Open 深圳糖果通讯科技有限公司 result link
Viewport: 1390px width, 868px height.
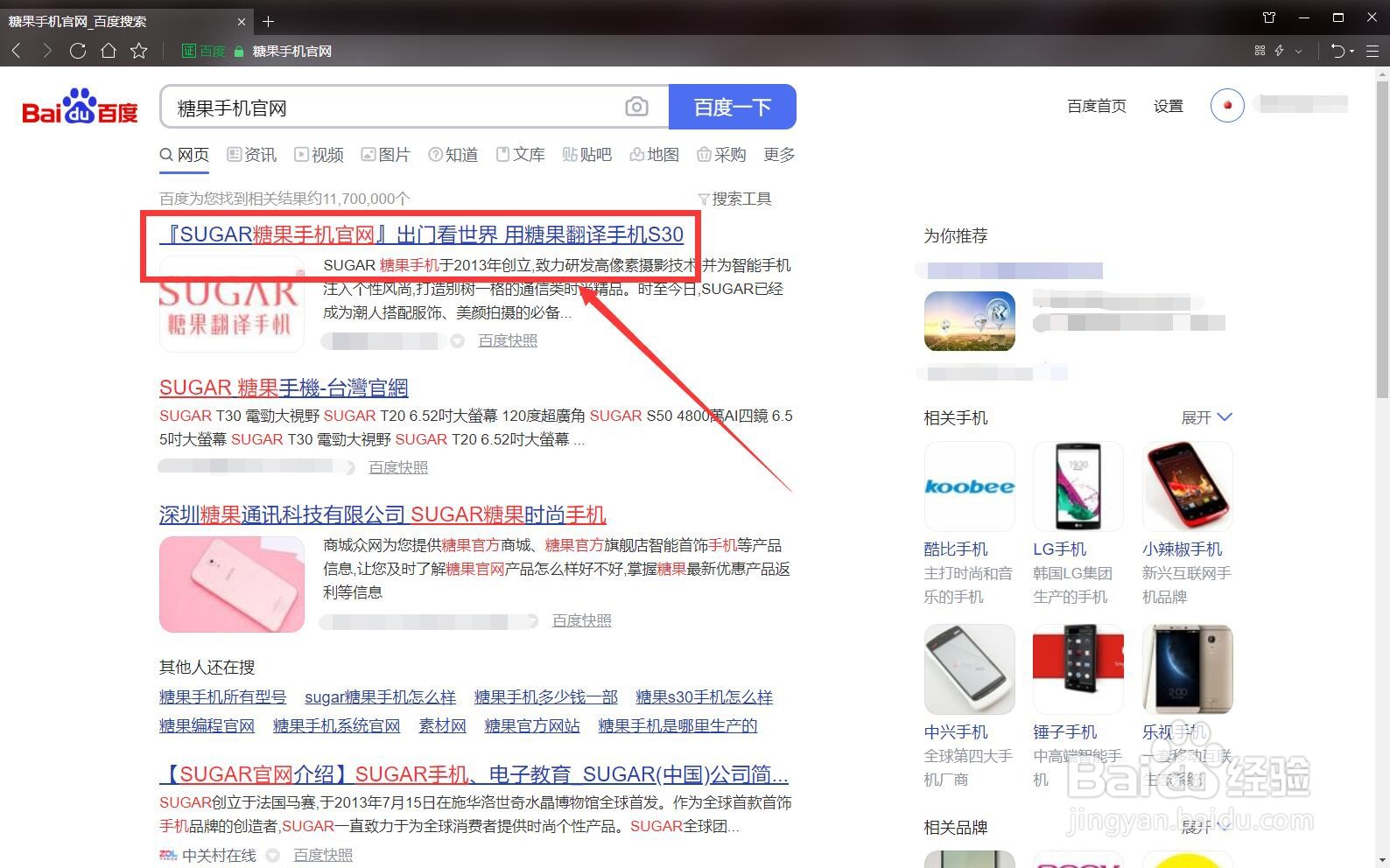coord(383,514)
